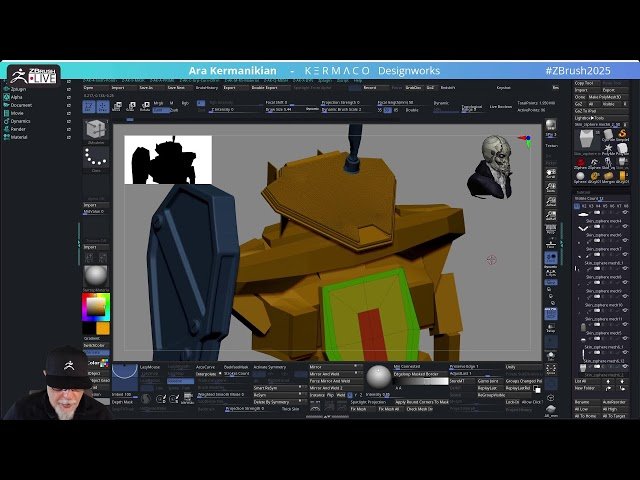Image resolution: width=640 pixels, height=480 pixels.
Task: Toggle Perspective view icon
Action: click(x=551, y=229)
